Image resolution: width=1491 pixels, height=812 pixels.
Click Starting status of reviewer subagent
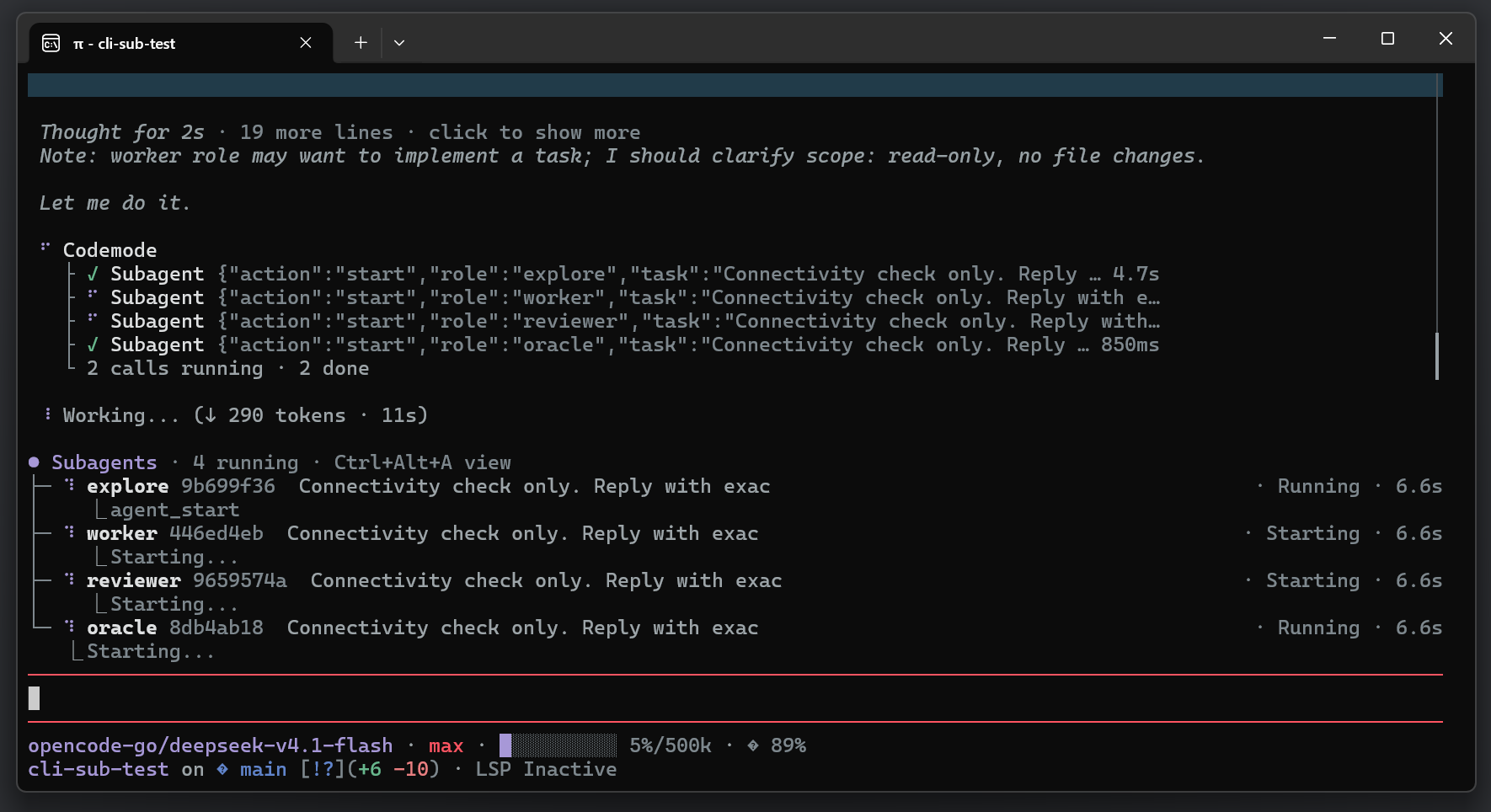[x=1312, y=580]
